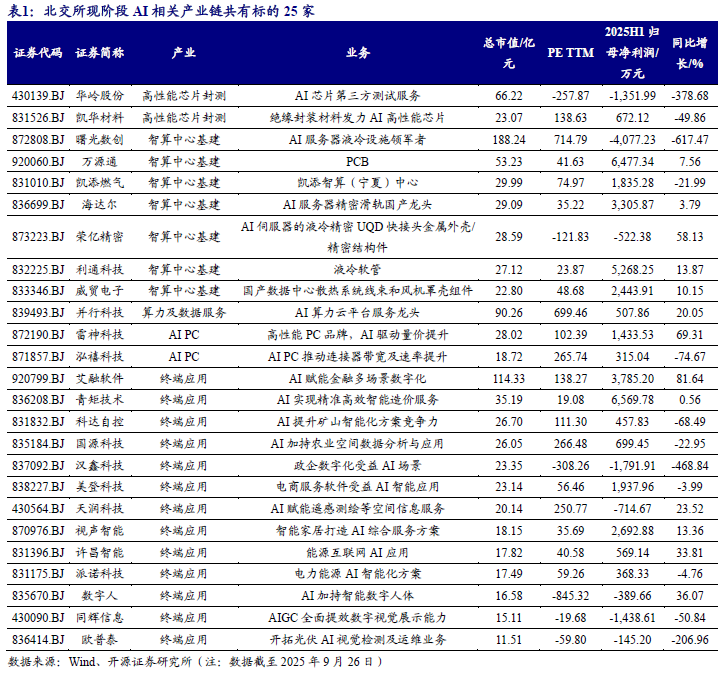Viewport: 726px width, 673px height.
Task: Click the 证券简称 column header
Action: 100,53
